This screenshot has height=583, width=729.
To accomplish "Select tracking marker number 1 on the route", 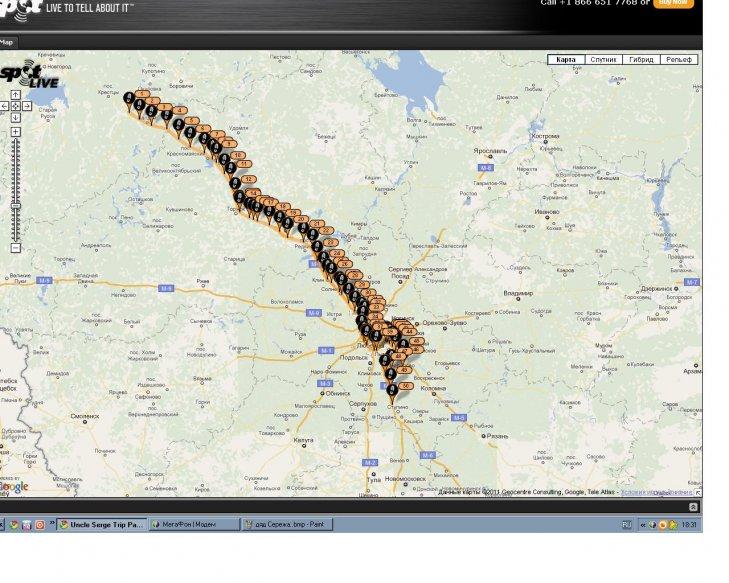I will [128, 96].
